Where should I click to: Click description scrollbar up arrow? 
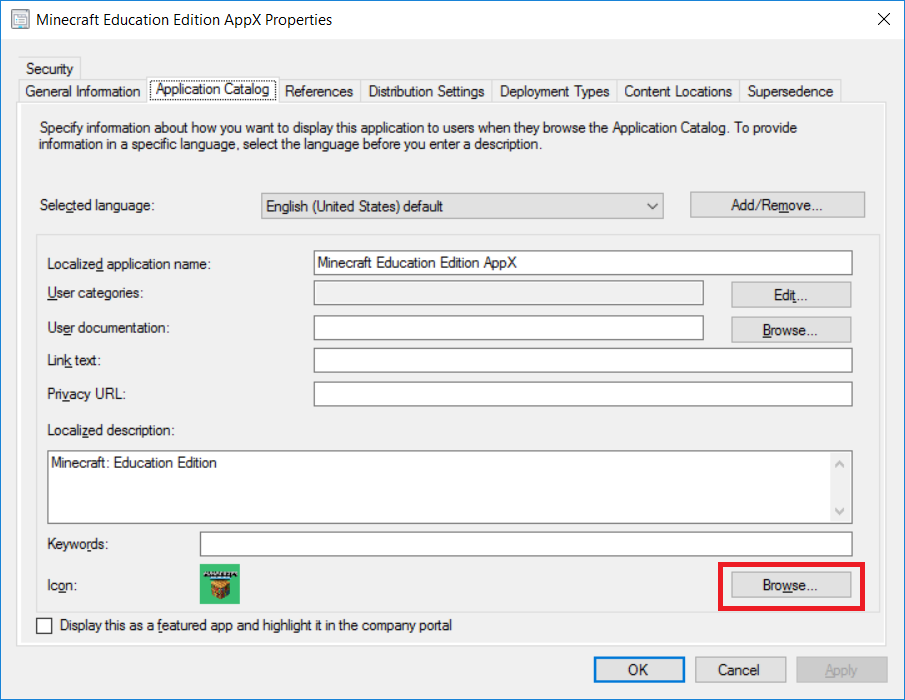[839, 464]
